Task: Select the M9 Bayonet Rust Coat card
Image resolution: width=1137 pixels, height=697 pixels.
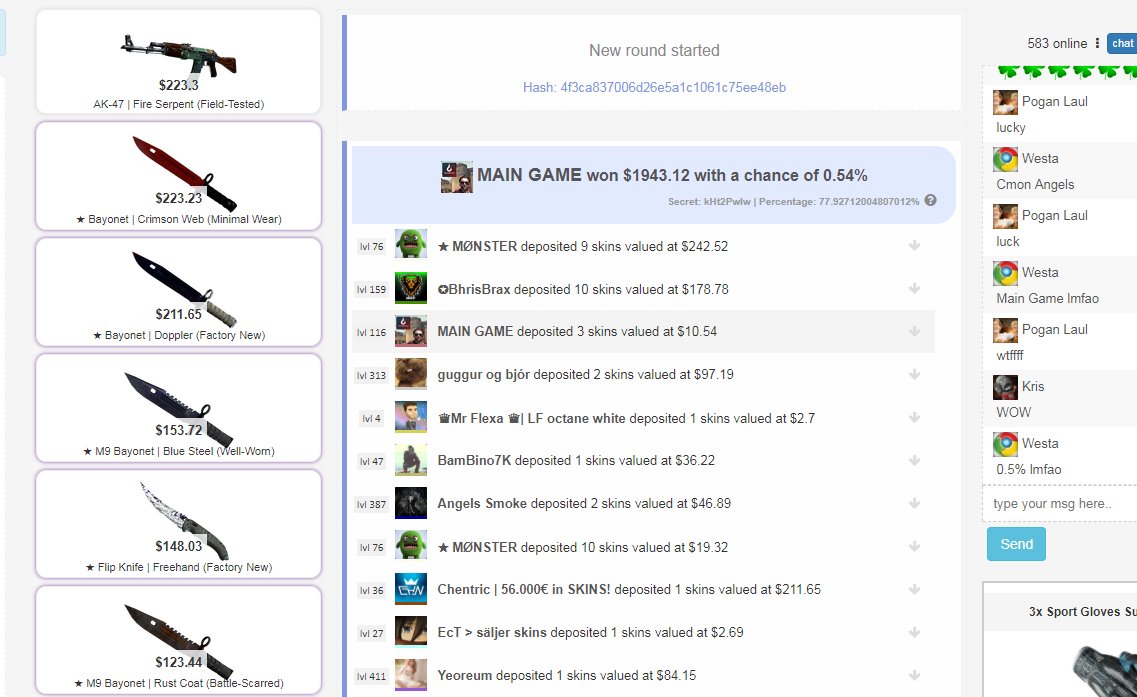Action: [x=178, y=640]
